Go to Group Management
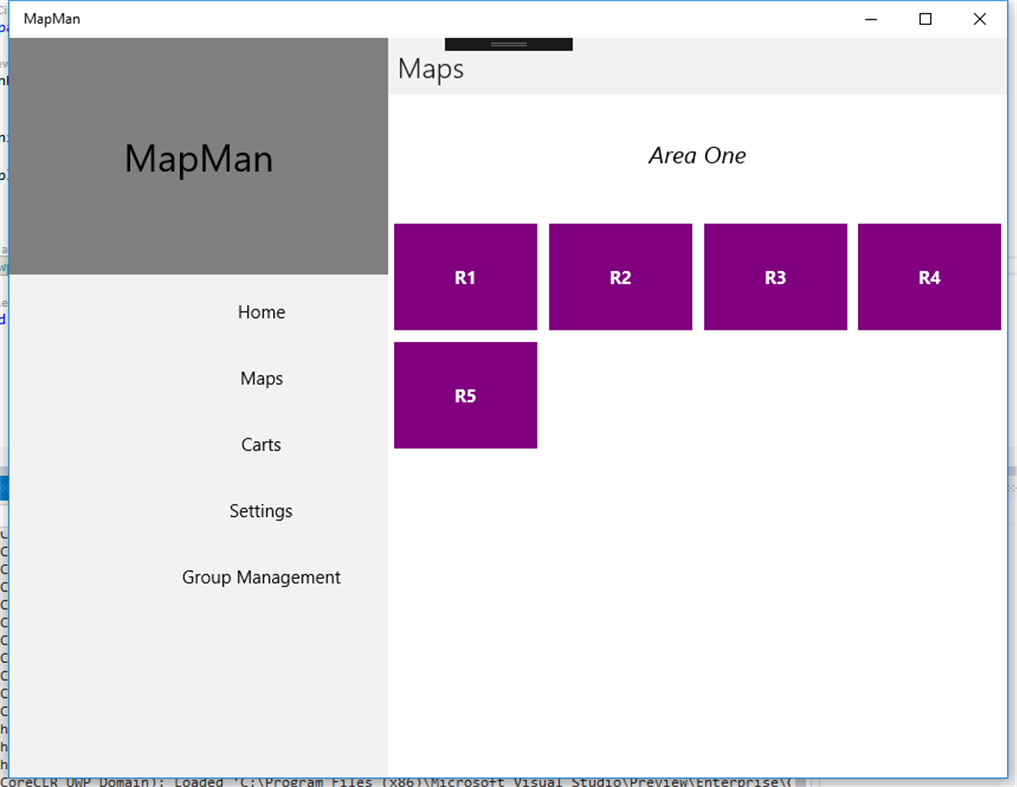1017x787 pixels. pos(261,577)
